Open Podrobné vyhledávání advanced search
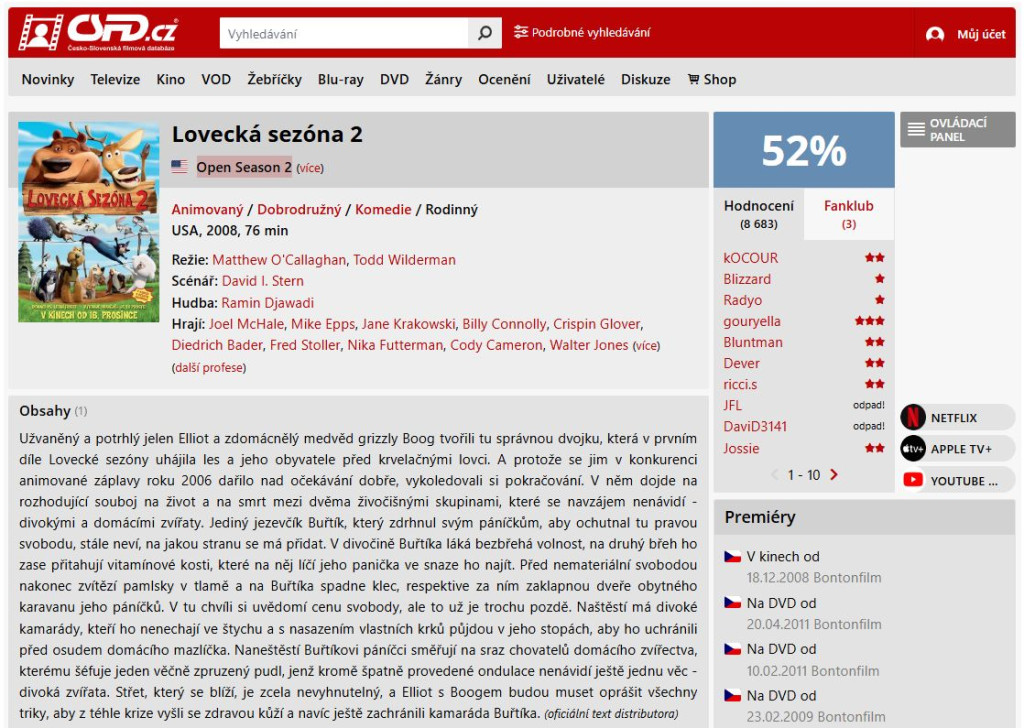The height and width of the screenshot is (728, 1024). 582,33
